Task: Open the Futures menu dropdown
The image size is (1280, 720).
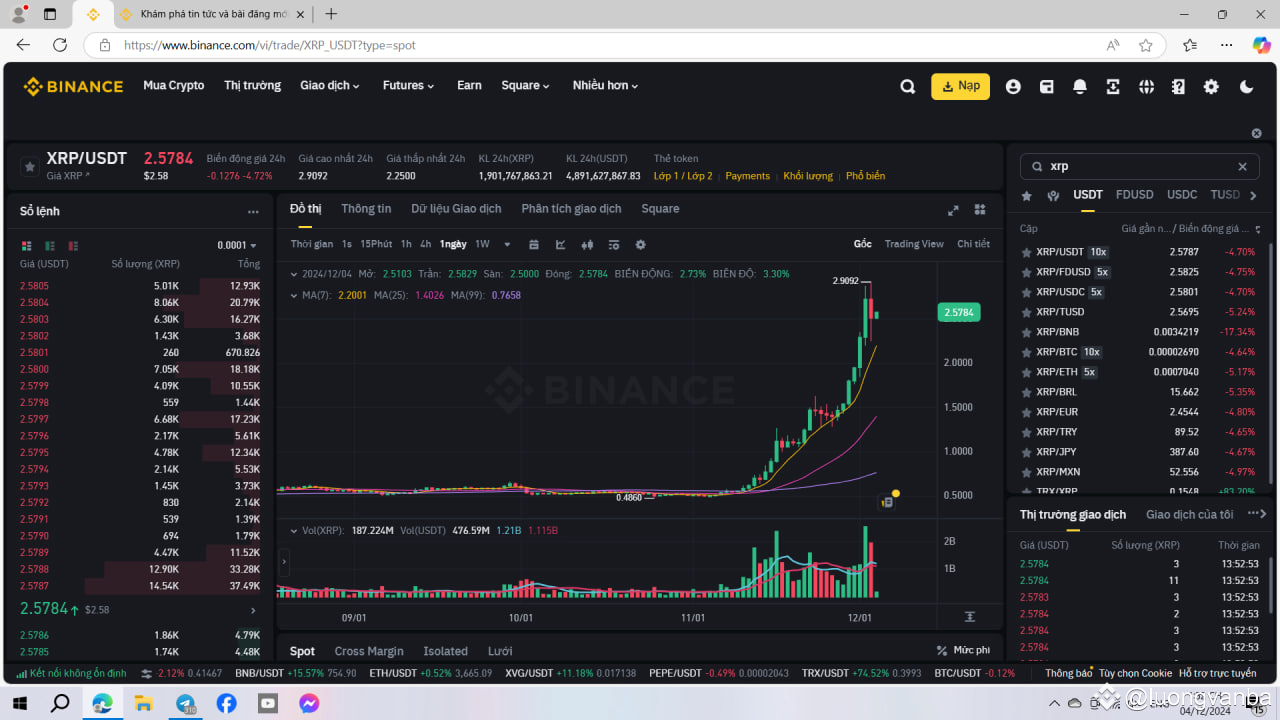Action: coord(408,86)
